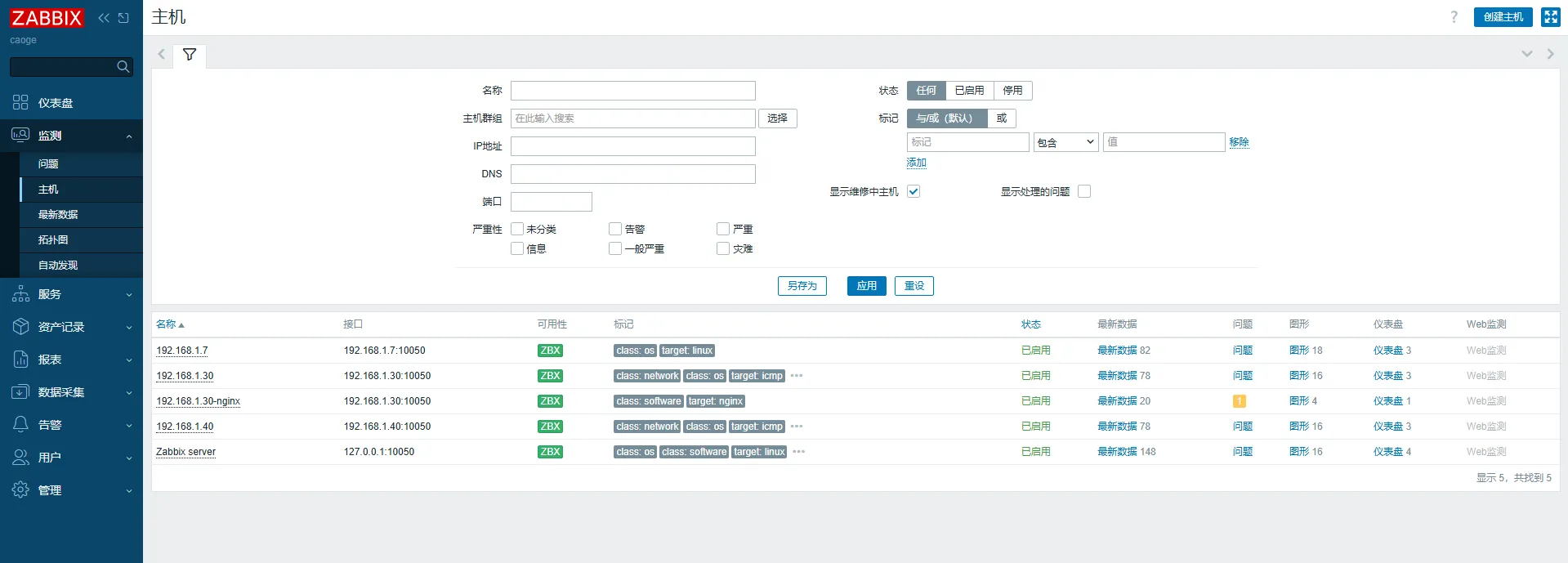
Task: Click the ZBX availability badge for Zabbix server
Action: [x=550, y=452]
